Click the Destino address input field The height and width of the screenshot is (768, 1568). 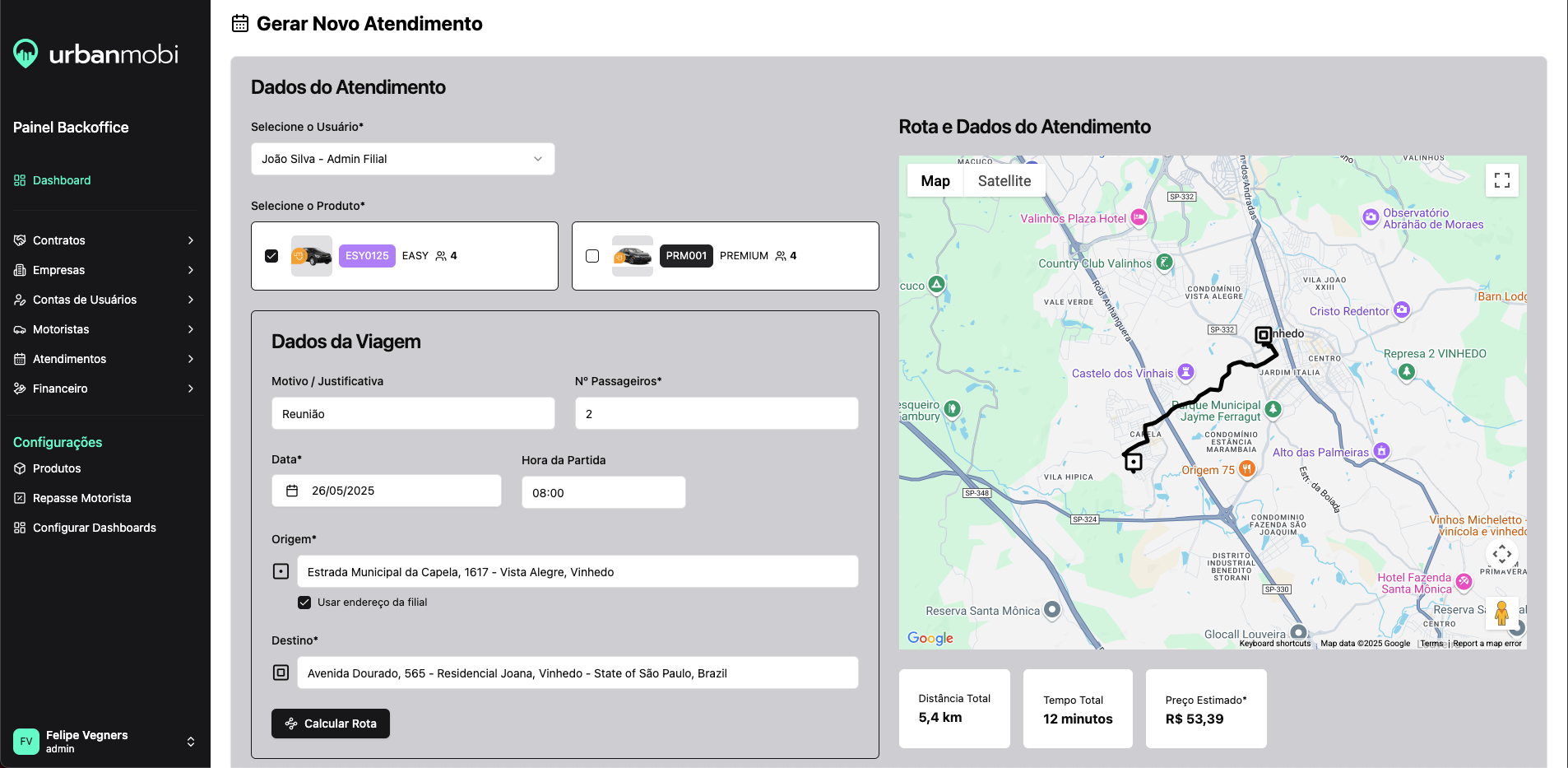(x=577, y=673)
